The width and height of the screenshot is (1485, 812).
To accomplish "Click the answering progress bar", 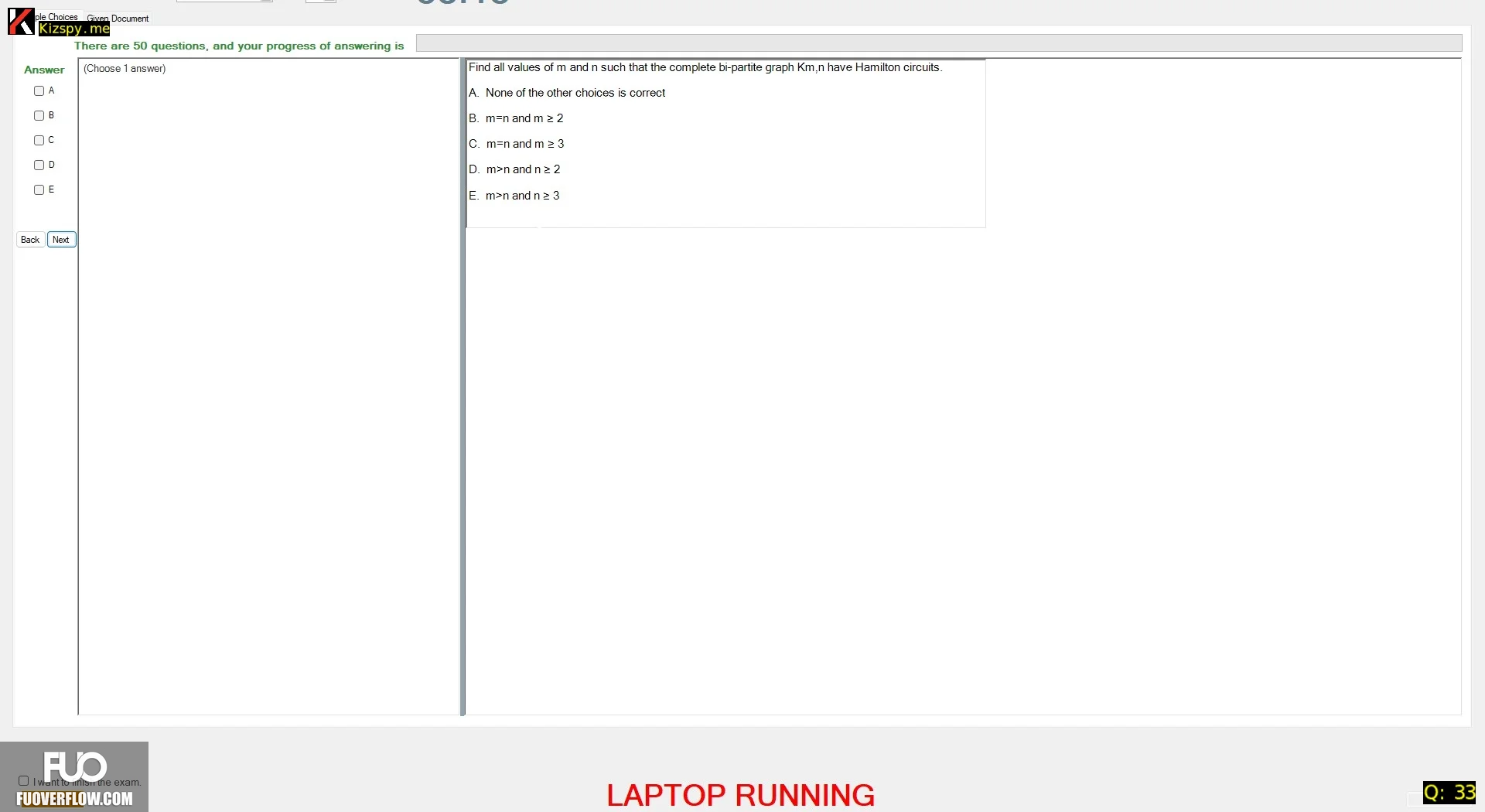I will coord(939,43).
